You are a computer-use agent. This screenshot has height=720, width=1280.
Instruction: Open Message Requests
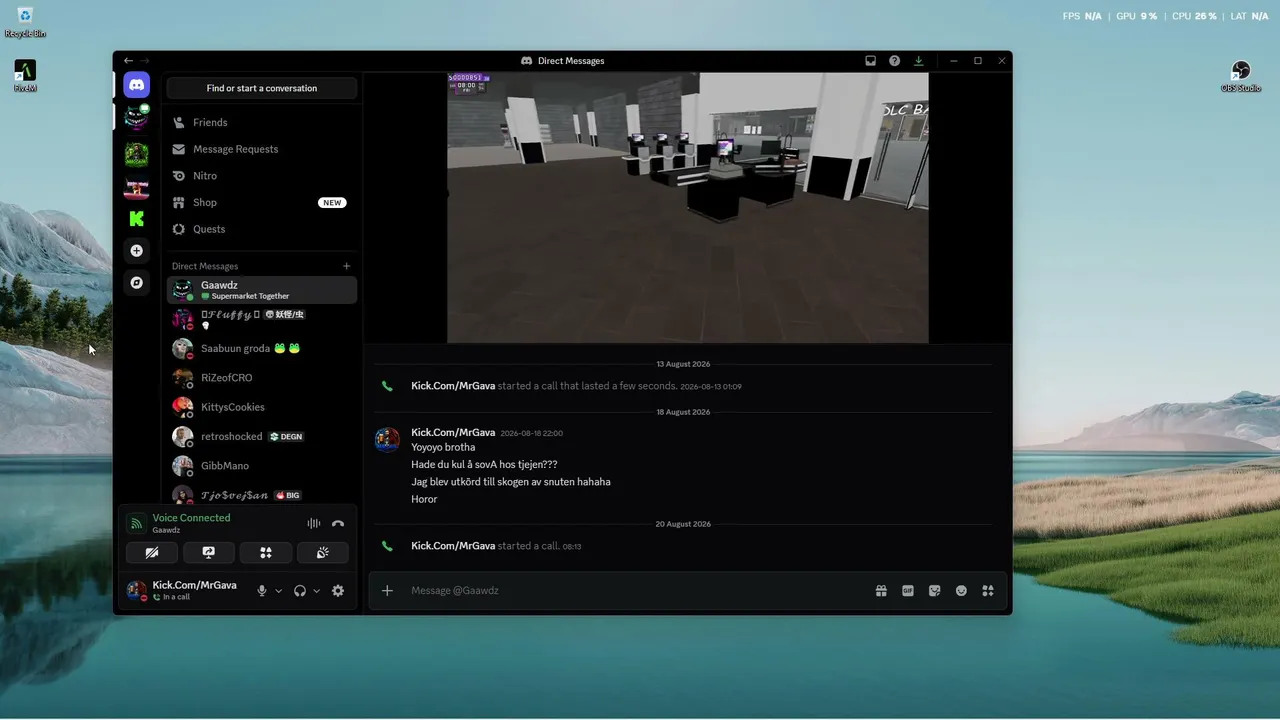(x=262, y=149)
